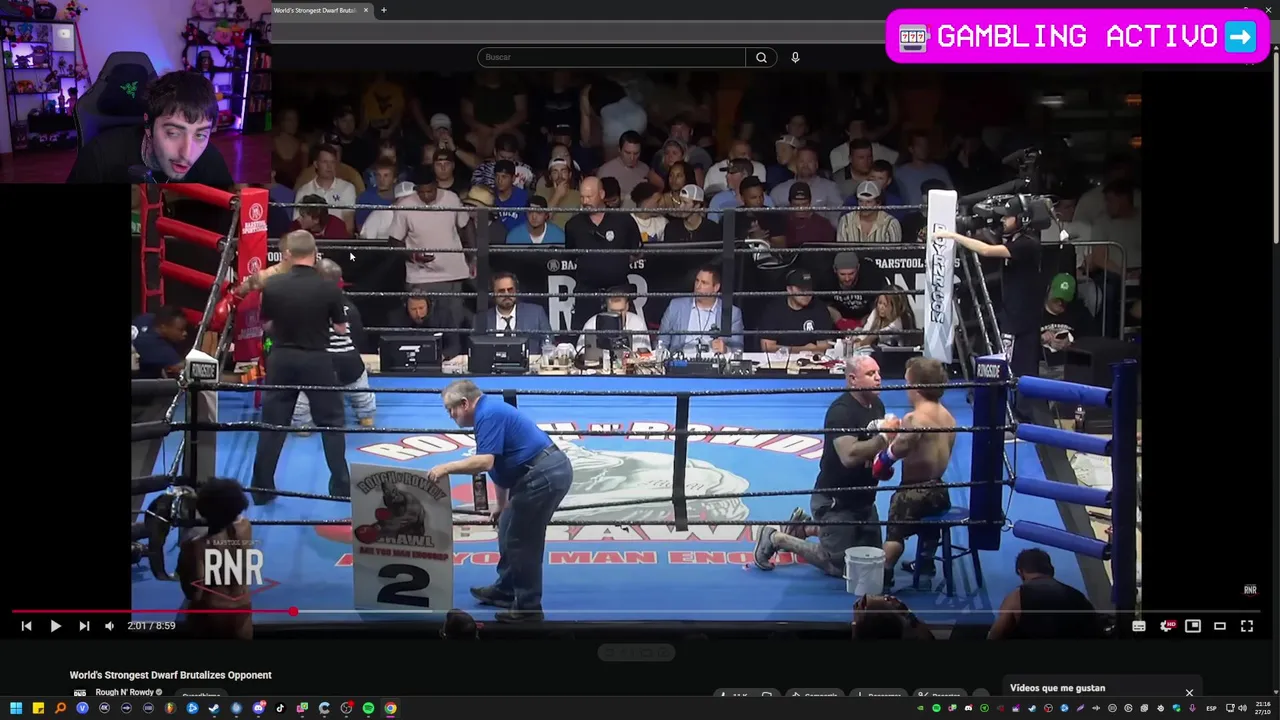Click the Buscar search field

(611, 57)
